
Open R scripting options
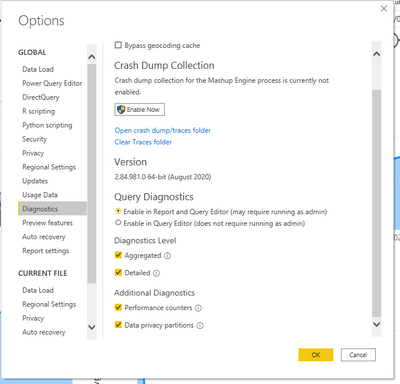click(x=39, y=111)
